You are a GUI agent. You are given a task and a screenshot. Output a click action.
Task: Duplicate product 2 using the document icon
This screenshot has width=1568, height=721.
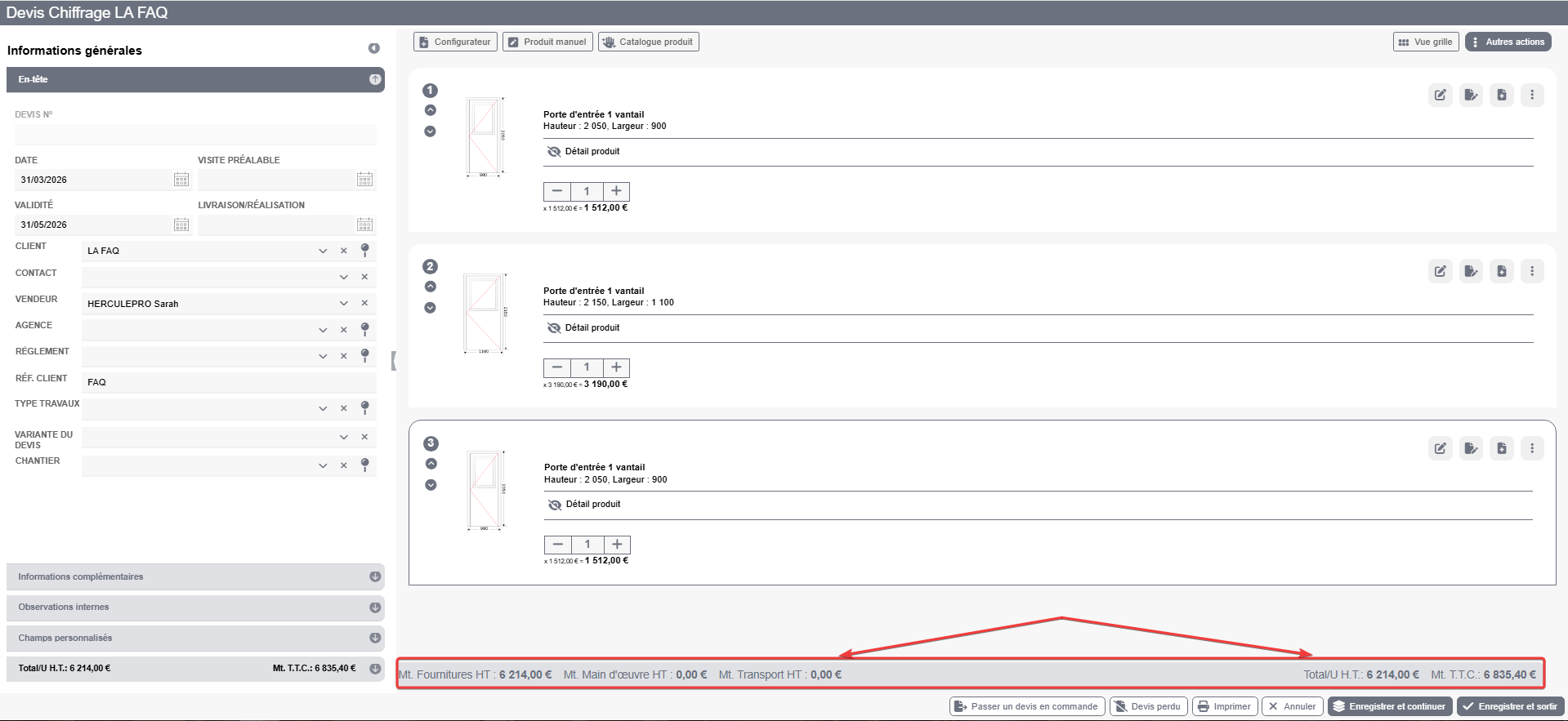[x=1502, y=271]
